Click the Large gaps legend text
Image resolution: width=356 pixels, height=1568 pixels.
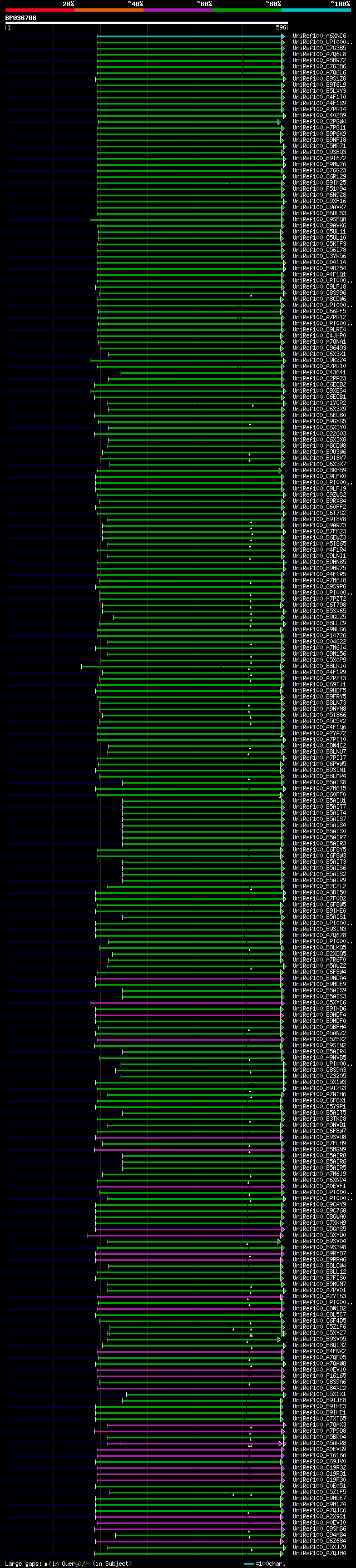coord(23,1564)
